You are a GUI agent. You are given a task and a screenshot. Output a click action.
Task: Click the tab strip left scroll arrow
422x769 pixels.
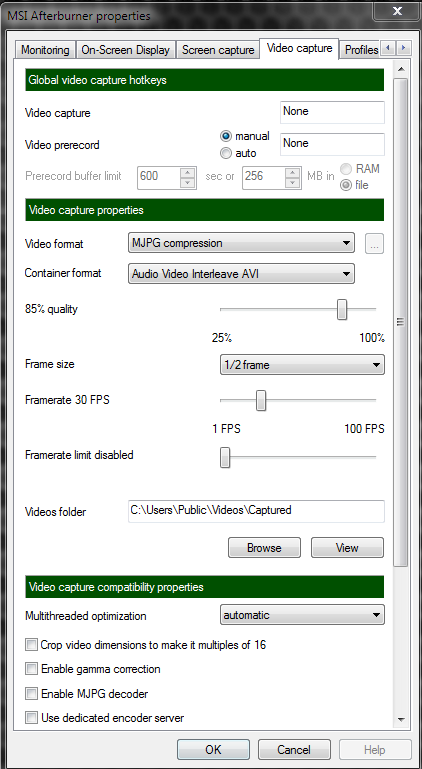pyautogui.click(x=389, y=48)
